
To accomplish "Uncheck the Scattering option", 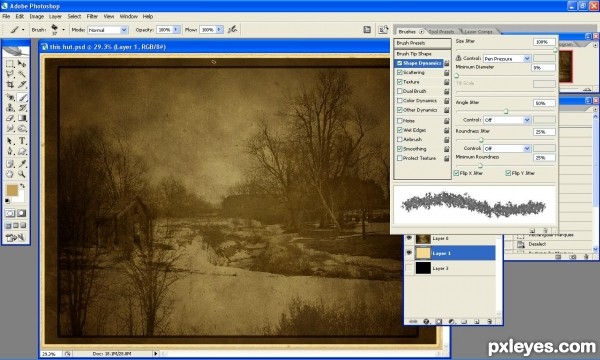I will pyautogui.click(x=399, y=72).
